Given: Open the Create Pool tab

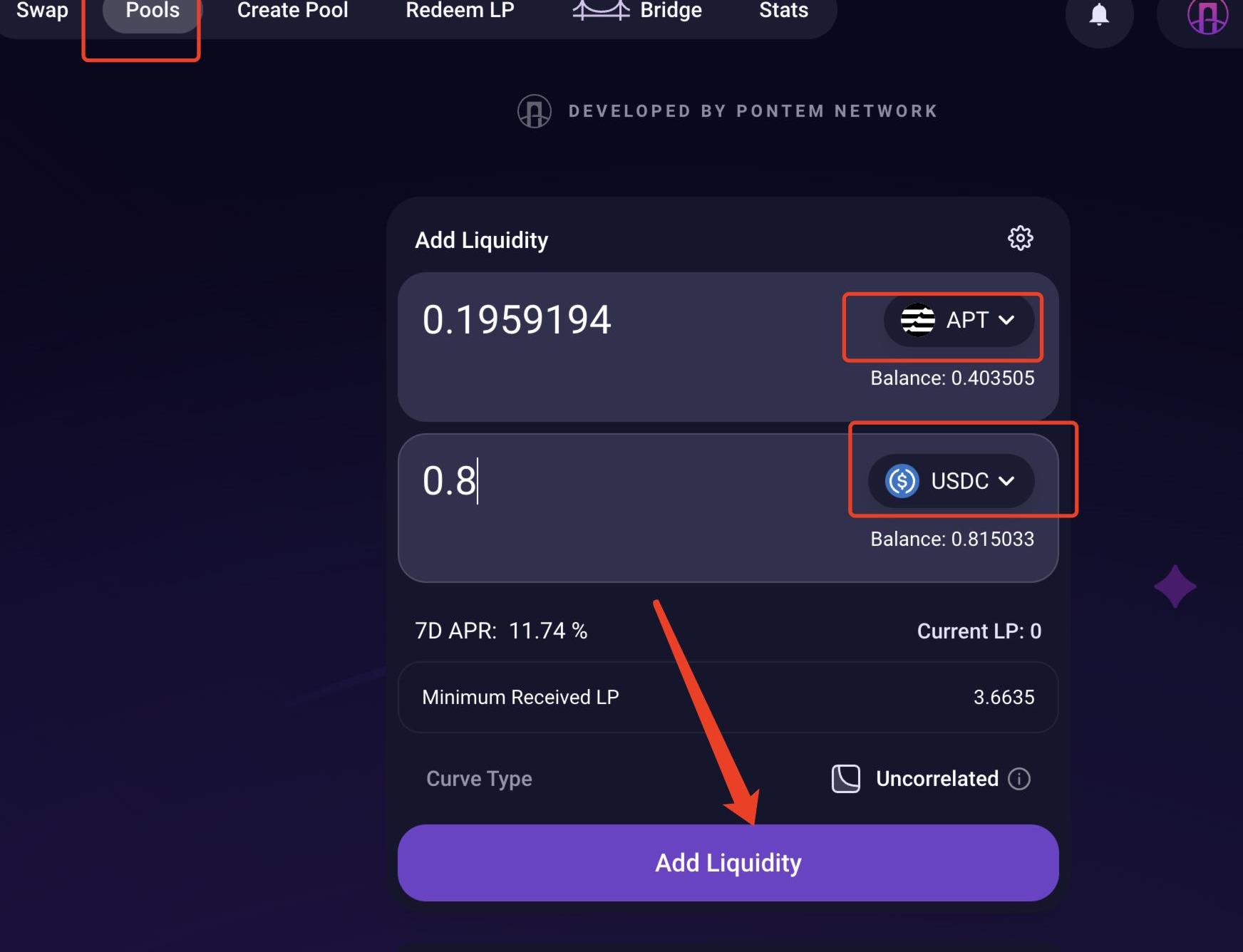Looking at the screenshot, I should 292,10.
